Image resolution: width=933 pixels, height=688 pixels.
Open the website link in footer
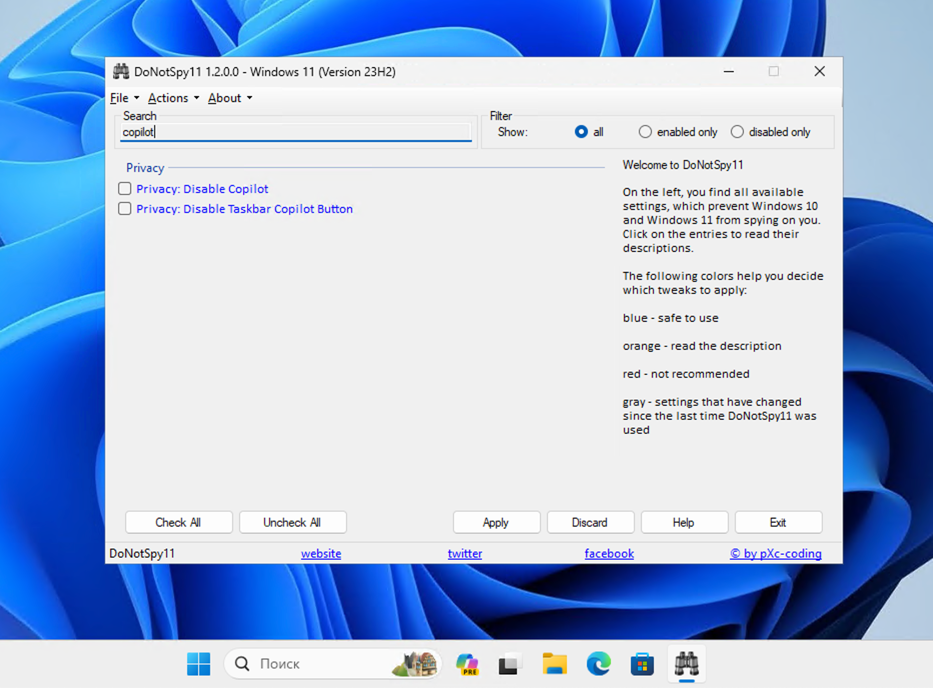click(321, 554)
